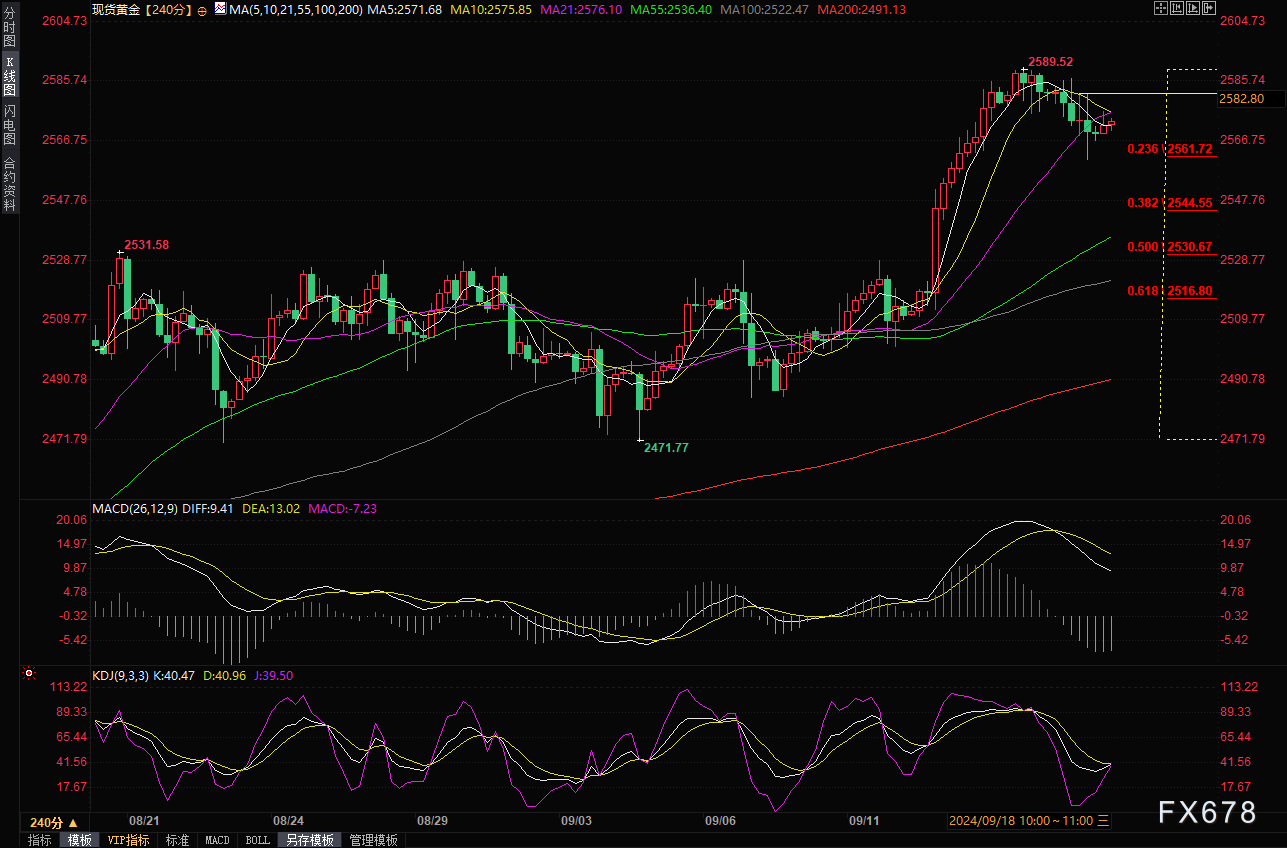Open 管理模板 template manager

pos(373,840)
